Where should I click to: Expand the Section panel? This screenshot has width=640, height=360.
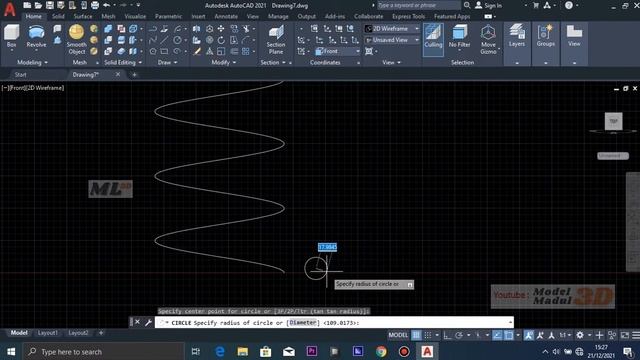tap(273, 62)
